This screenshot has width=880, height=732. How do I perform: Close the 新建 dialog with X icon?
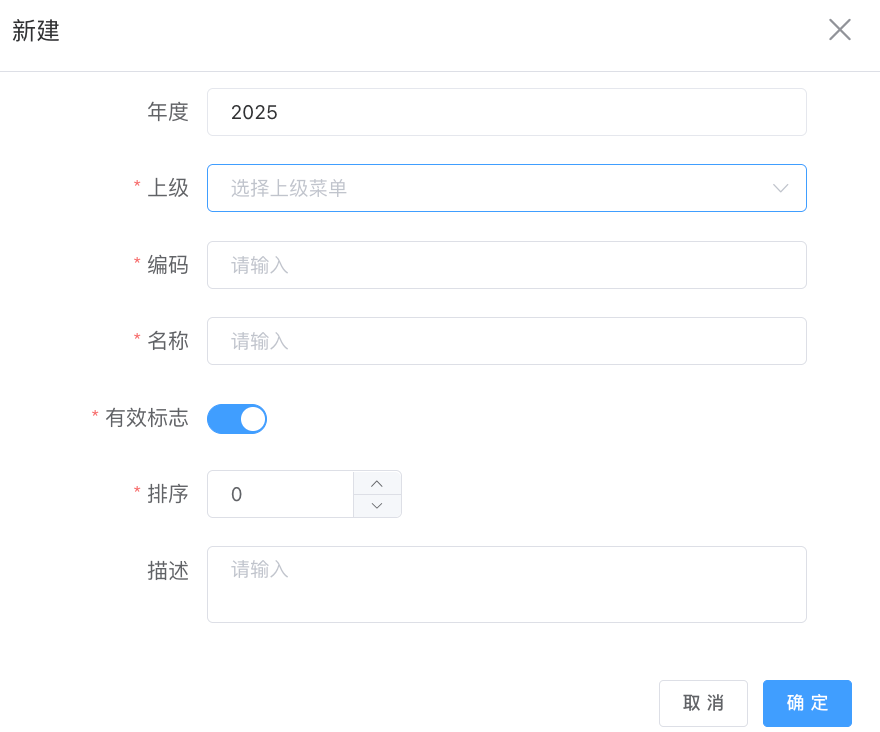[840, 30]
